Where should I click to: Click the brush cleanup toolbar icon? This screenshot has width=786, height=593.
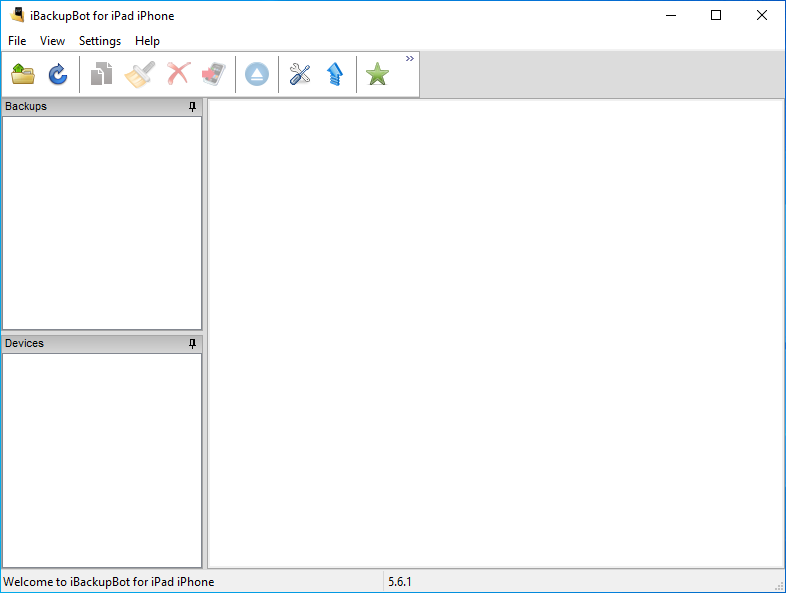(x=139, y=74)
